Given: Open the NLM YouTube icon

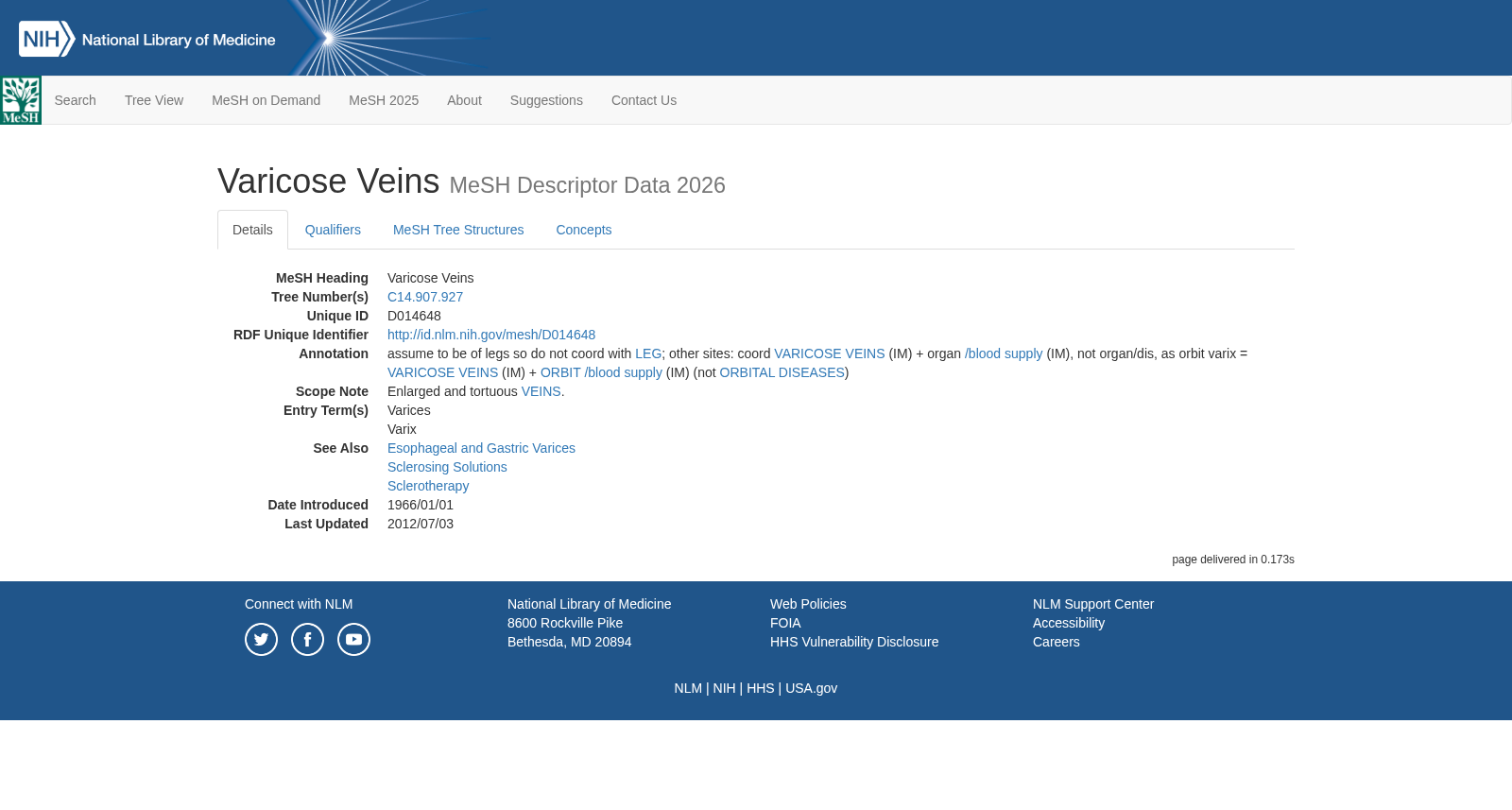Looking at the screenshot, I should [353, 640].
